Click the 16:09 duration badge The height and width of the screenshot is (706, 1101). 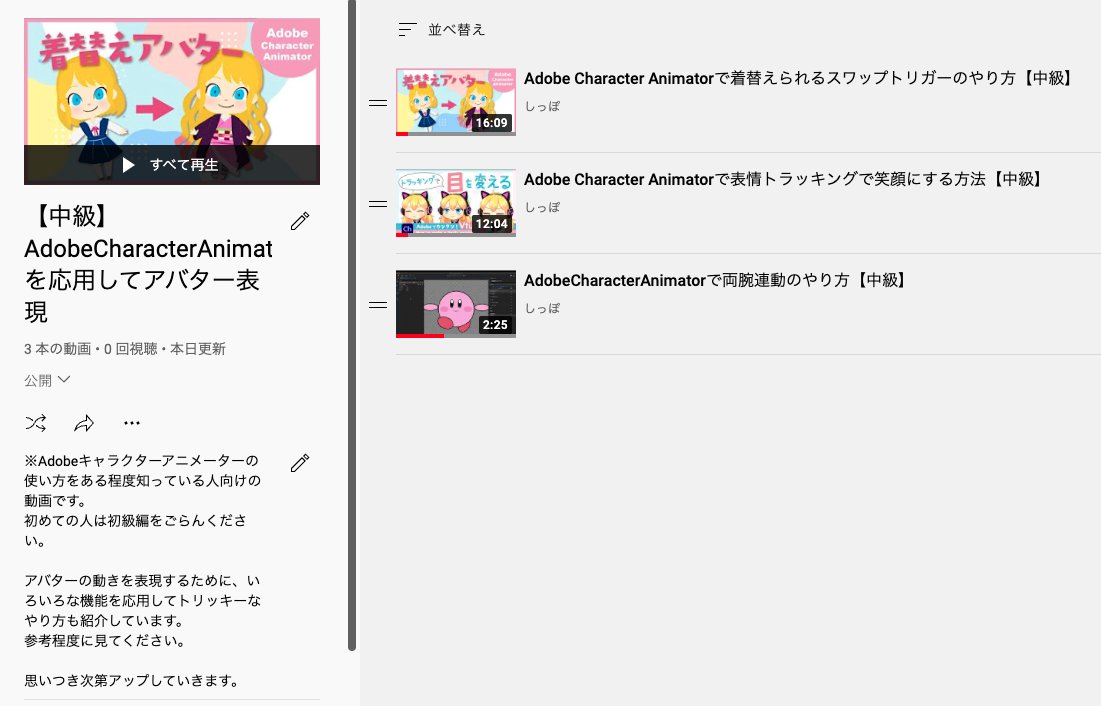click(x=492, y=123)
